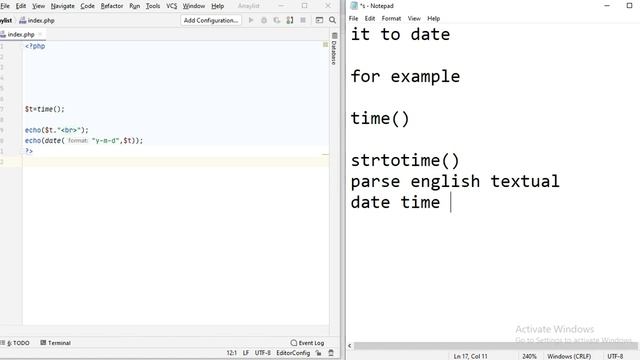Viewport: 640px width, 360px height.
Task: Click the LF line separator selector
Action: [246, 353]
